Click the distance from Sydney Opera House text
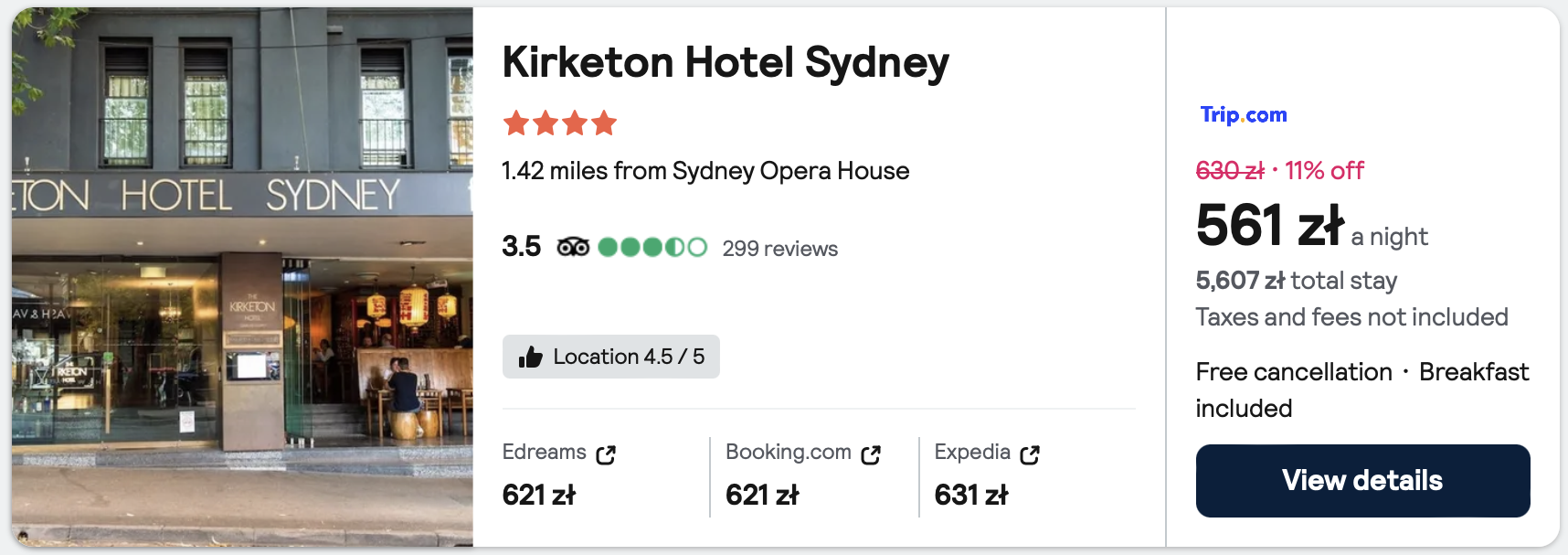 pyautogui.click(x=705, y=171)
